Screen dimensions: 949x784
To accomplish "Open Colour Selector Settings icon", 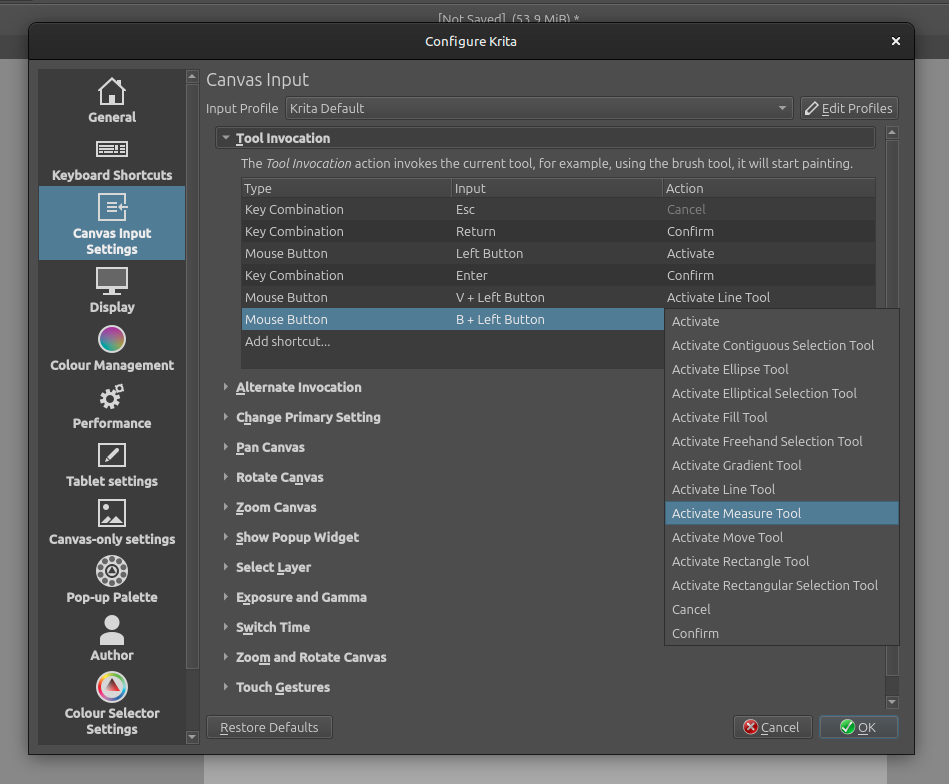I will point(111,688).
